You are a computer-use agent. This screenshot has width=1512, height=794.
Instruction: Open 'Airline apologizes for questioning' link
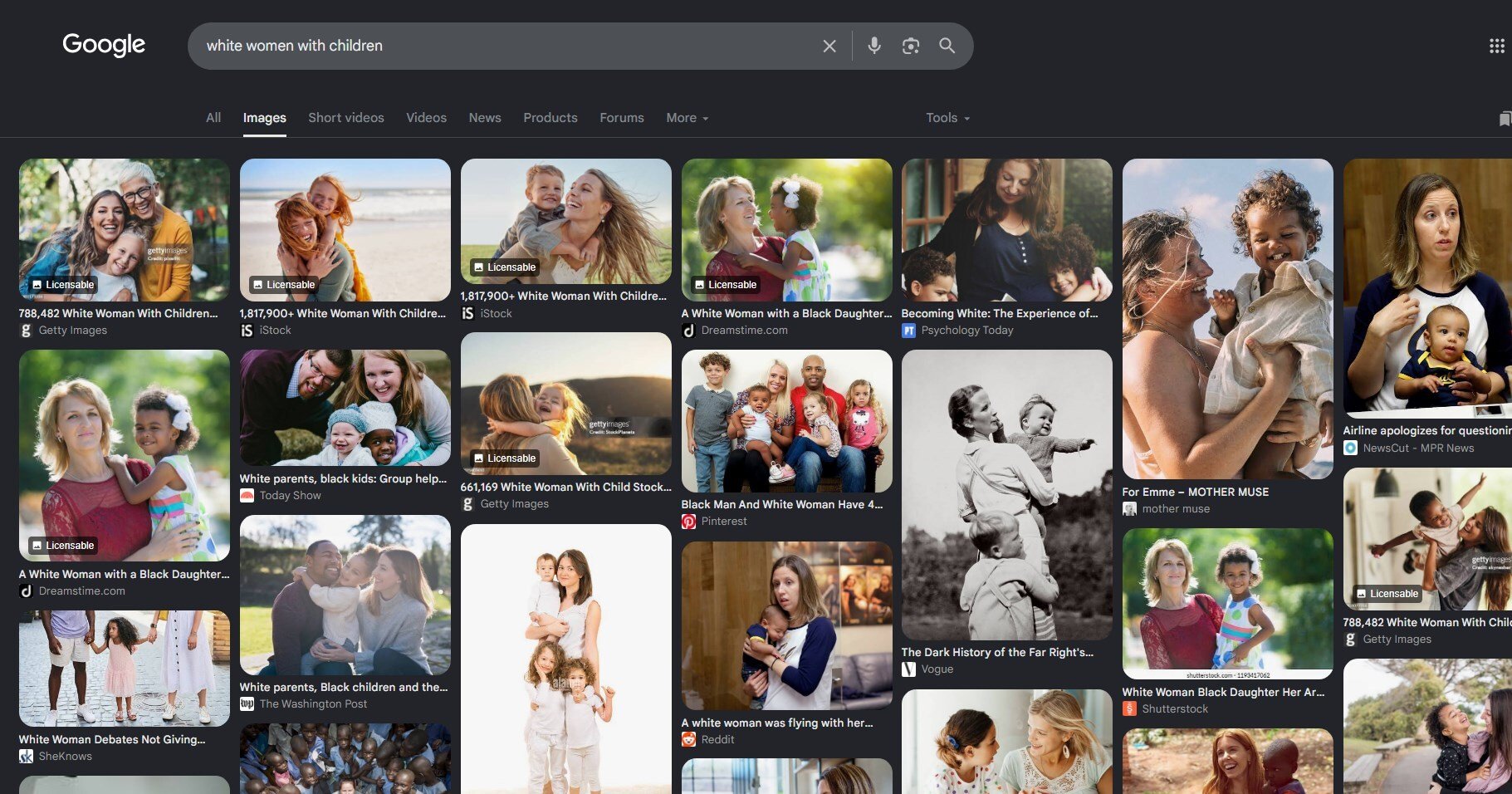[x=1427, y=431]
